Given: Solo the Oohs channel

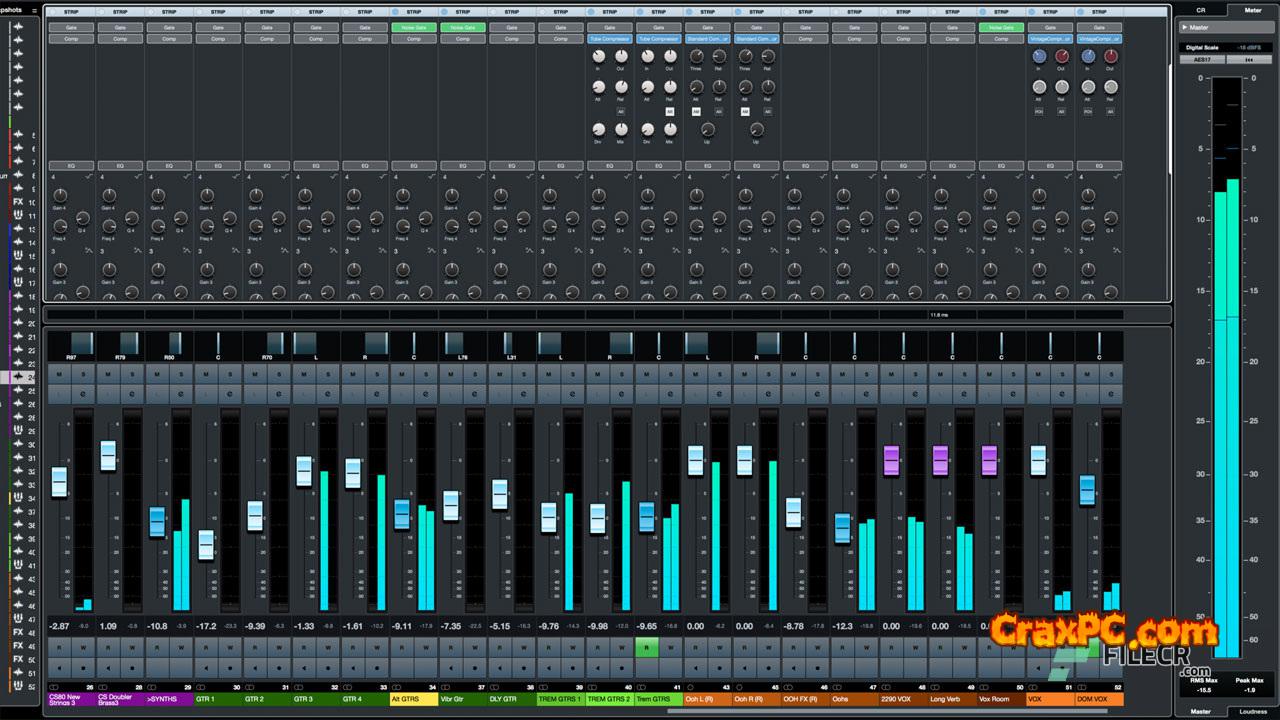Looking at the screenshot, I should click(866, 374).
